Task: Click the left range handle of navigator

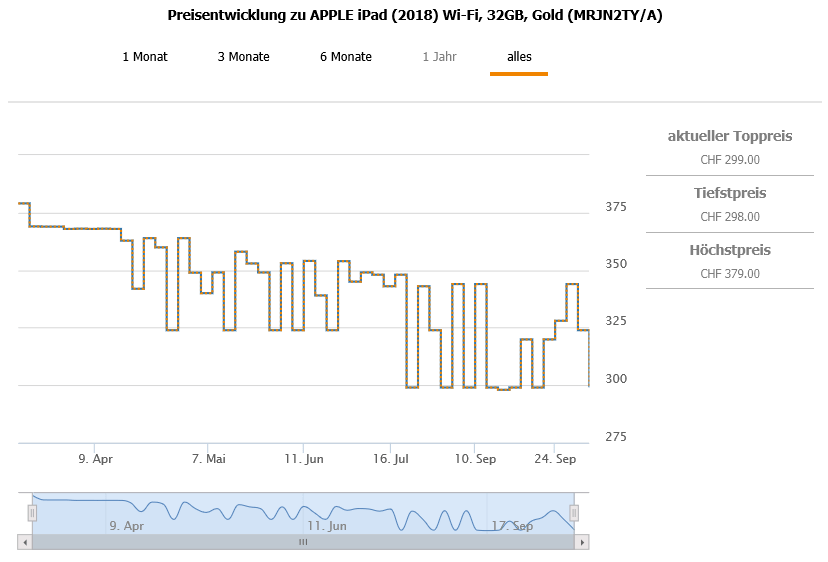Action: pos(32,513)
